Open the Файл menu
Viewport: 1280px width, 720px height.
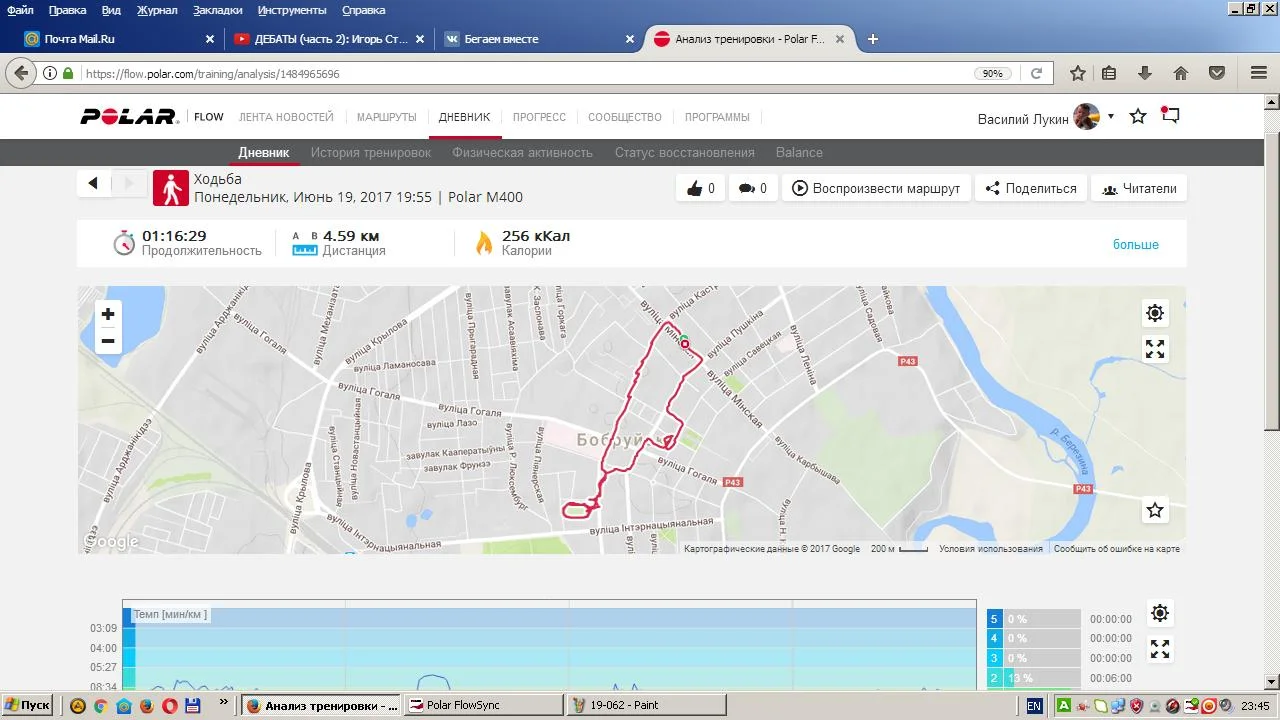pyautogui.click(x=20, y=10)
